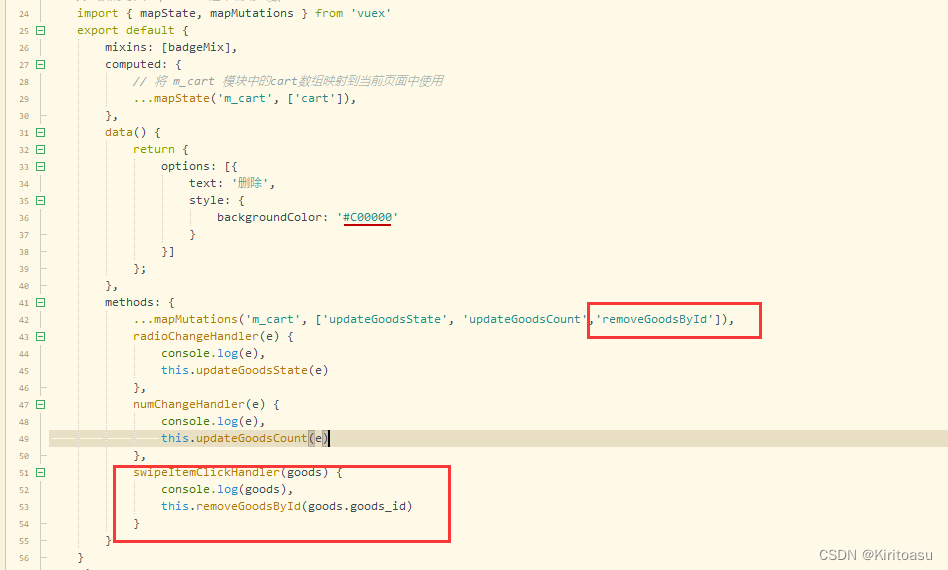The width and height of the screenshot is (948, 570).
Task: Click the 'updateGoodsState' string on line 42
Action: 384,319
